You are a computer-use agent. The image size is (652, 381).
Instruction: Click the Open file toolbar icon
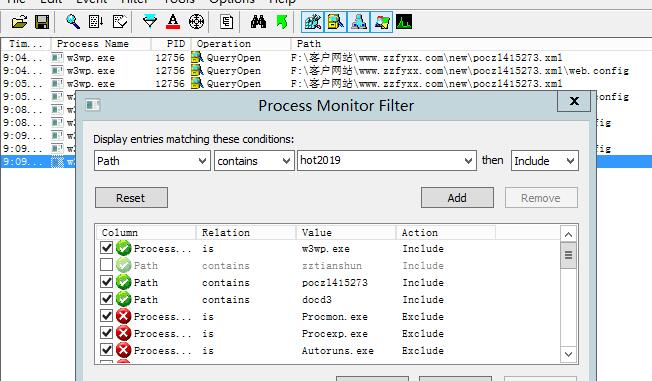point(19,22)
